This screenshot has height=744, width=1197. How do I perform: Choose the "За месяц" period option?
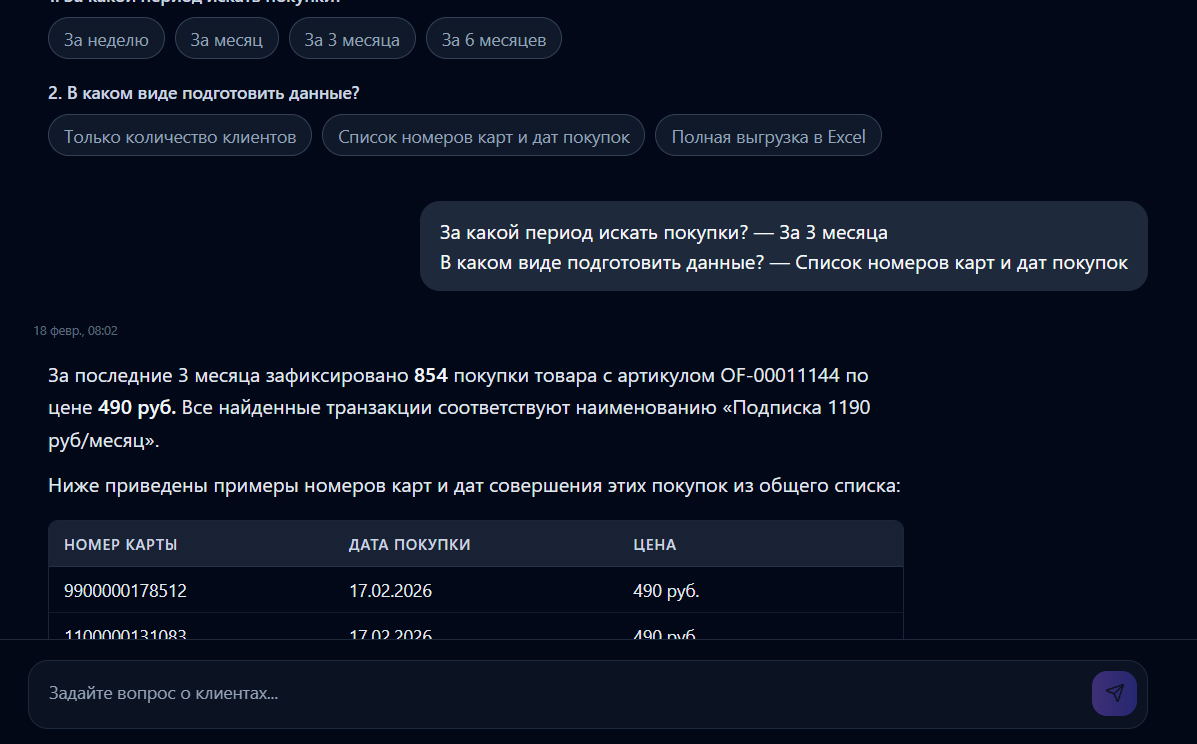[226, 39]
